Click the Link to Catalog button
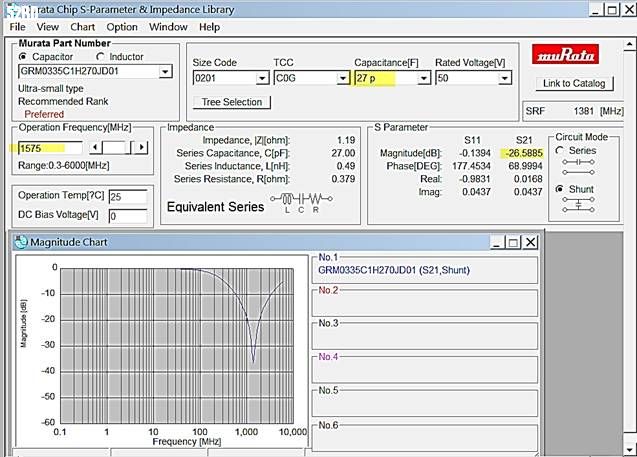 [574, 83]
